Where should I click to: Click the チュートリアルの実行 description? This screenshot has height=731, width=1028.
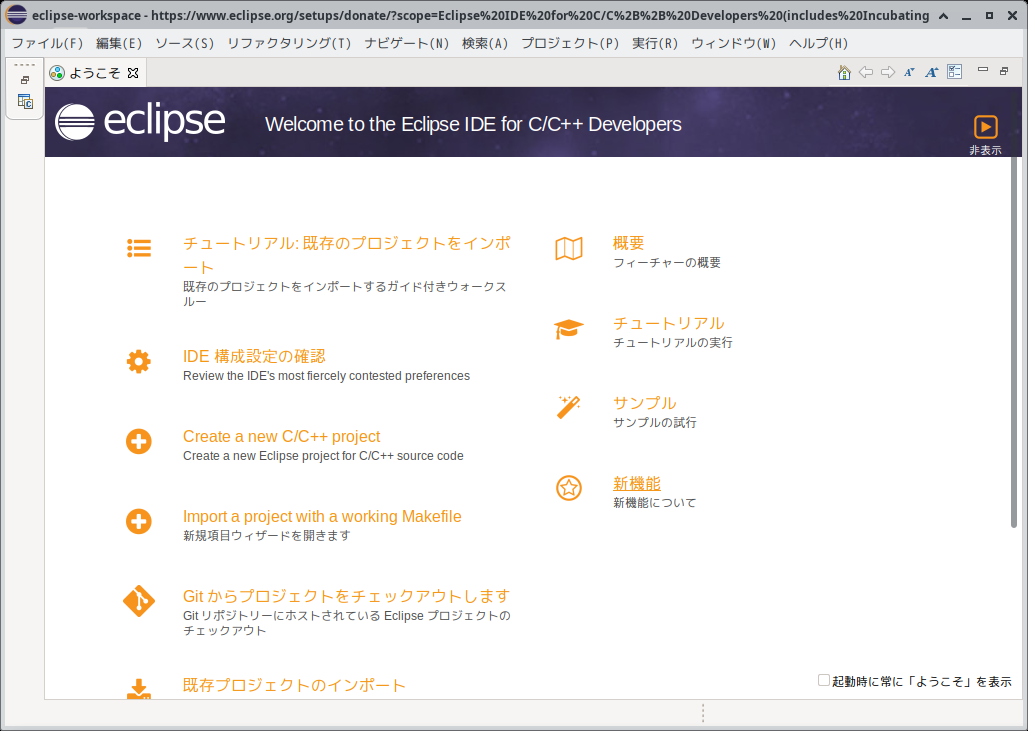pos(673,343)
